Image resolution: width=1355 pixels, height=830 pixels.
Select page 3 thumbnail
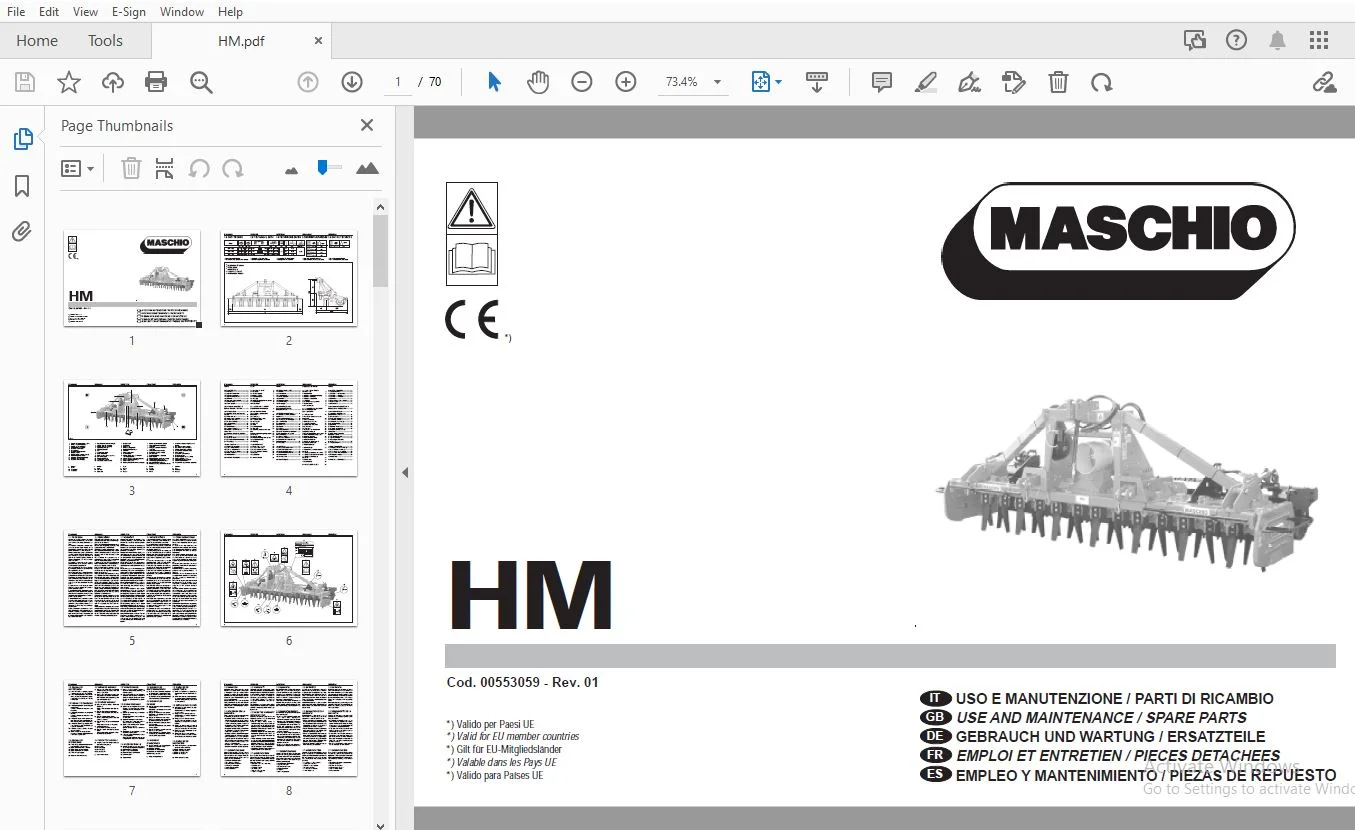[x=132, y=428]
